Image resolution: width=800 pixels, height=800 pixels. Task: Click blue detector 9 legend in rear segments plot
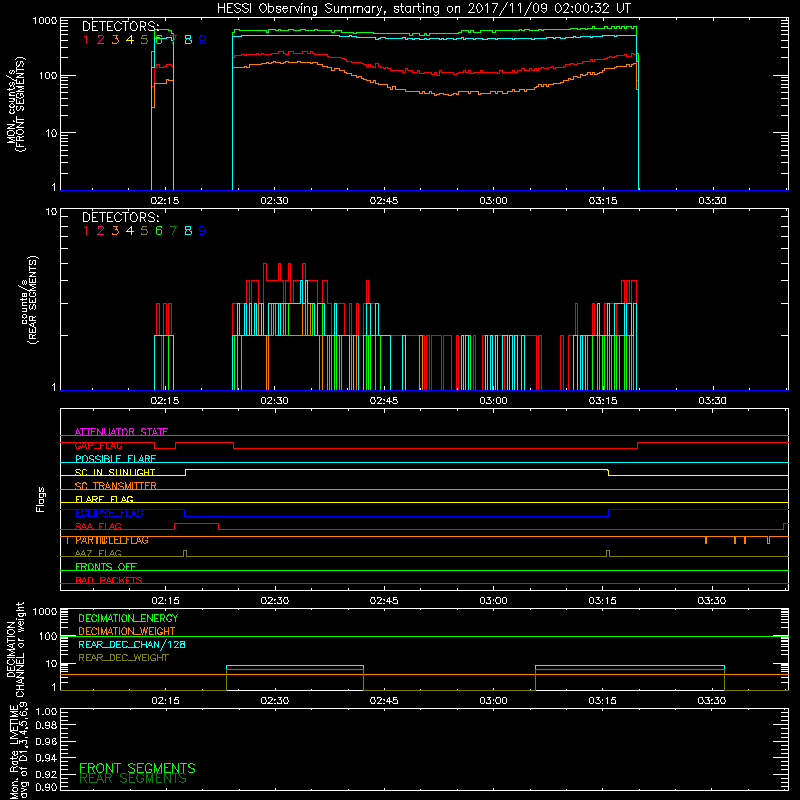pos(203,231)
